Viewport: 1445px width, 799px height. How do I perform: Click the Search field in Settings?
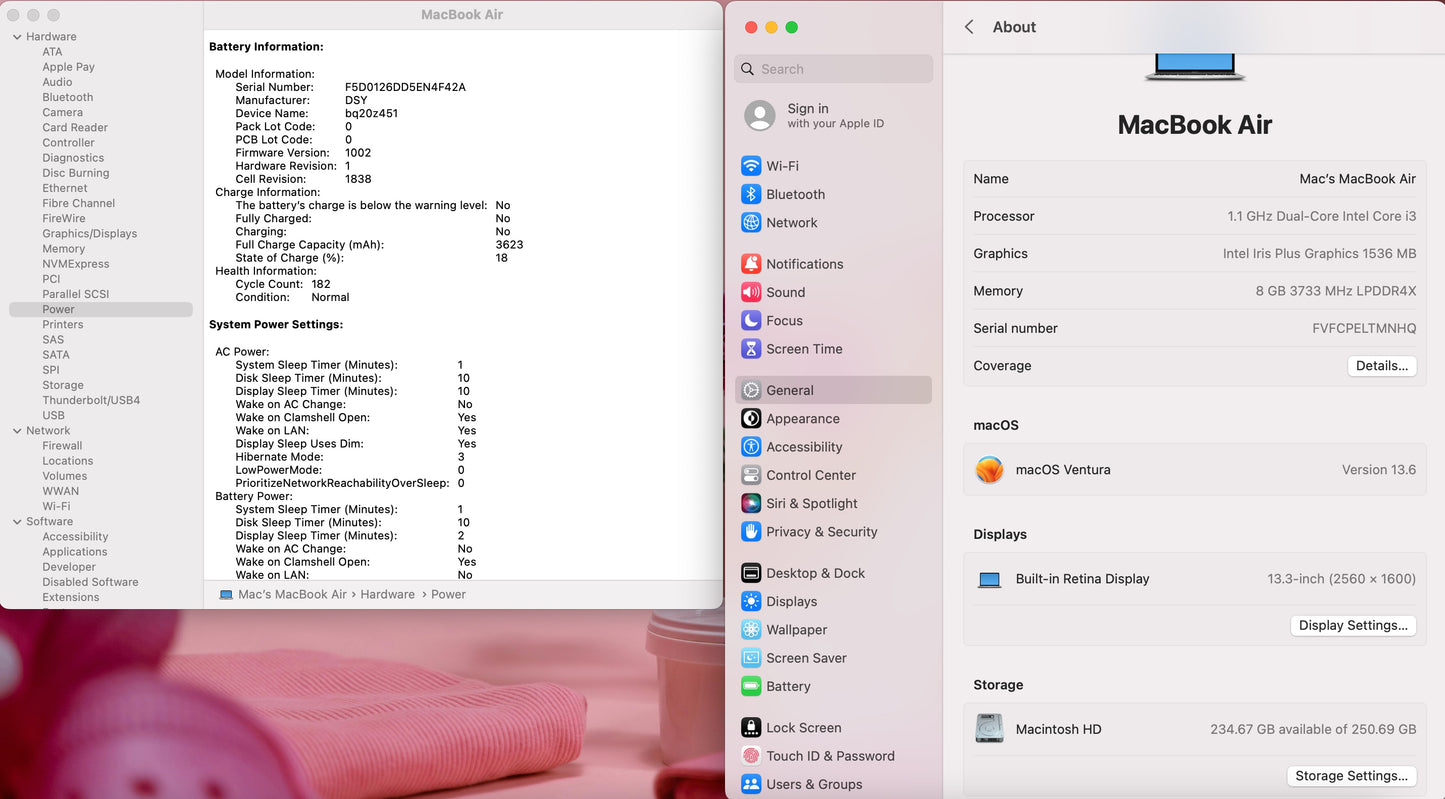click(834, 69)
